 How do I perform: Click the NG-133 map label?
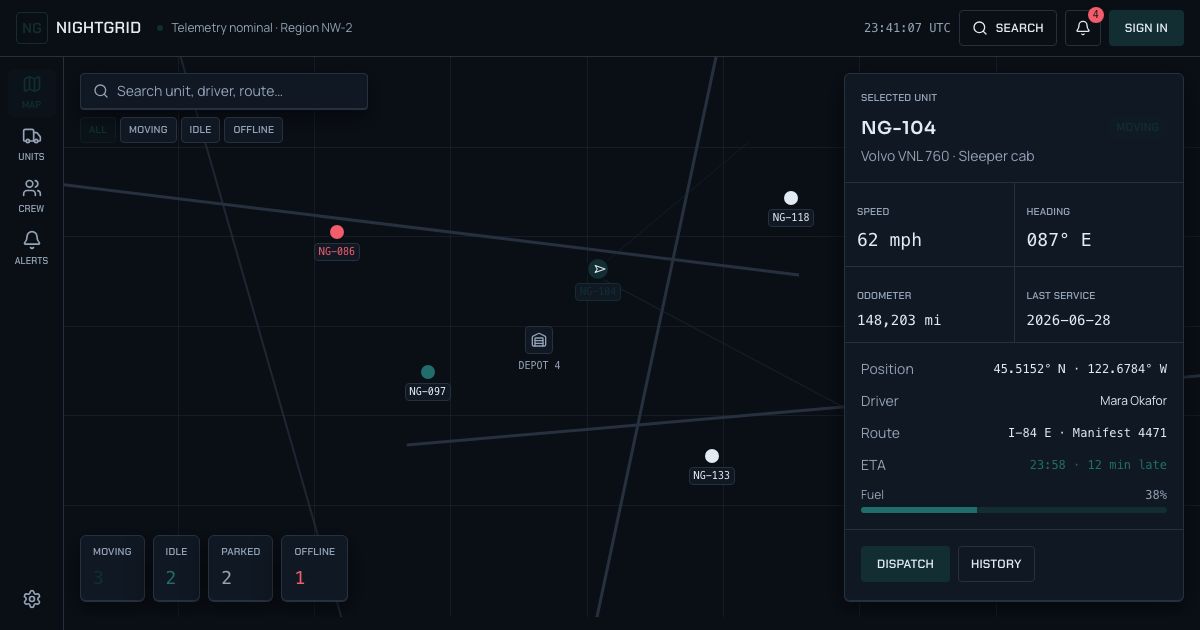pos(712,476)
